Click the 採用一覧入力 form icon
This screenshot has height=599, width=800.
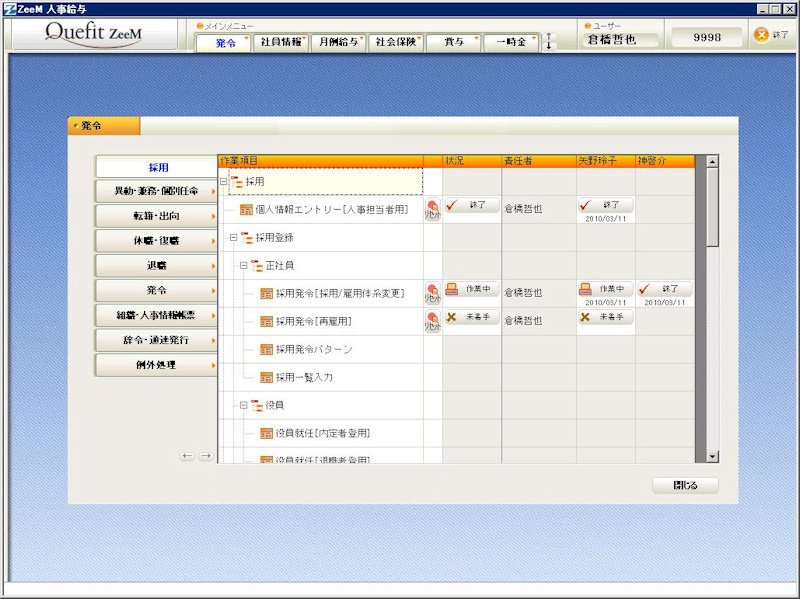click(267, 378)
